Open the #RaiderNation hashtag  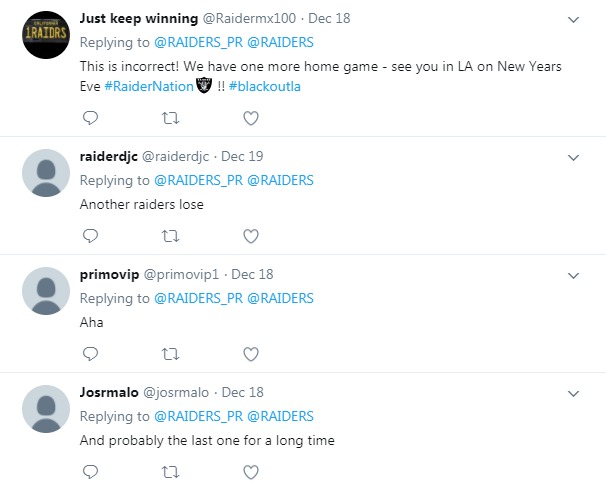(142, 84)
